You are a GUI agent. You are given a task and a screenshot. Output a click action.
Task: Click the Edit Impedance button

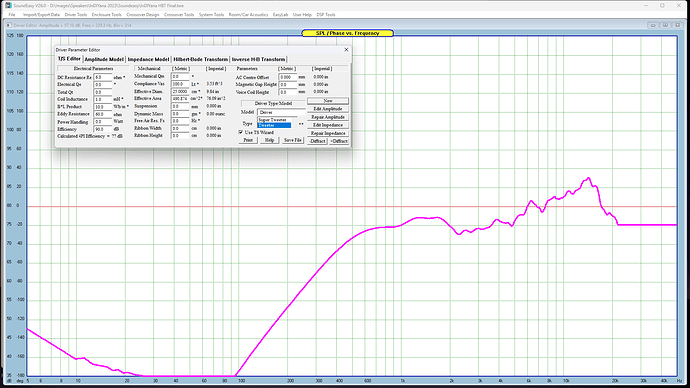328,125
